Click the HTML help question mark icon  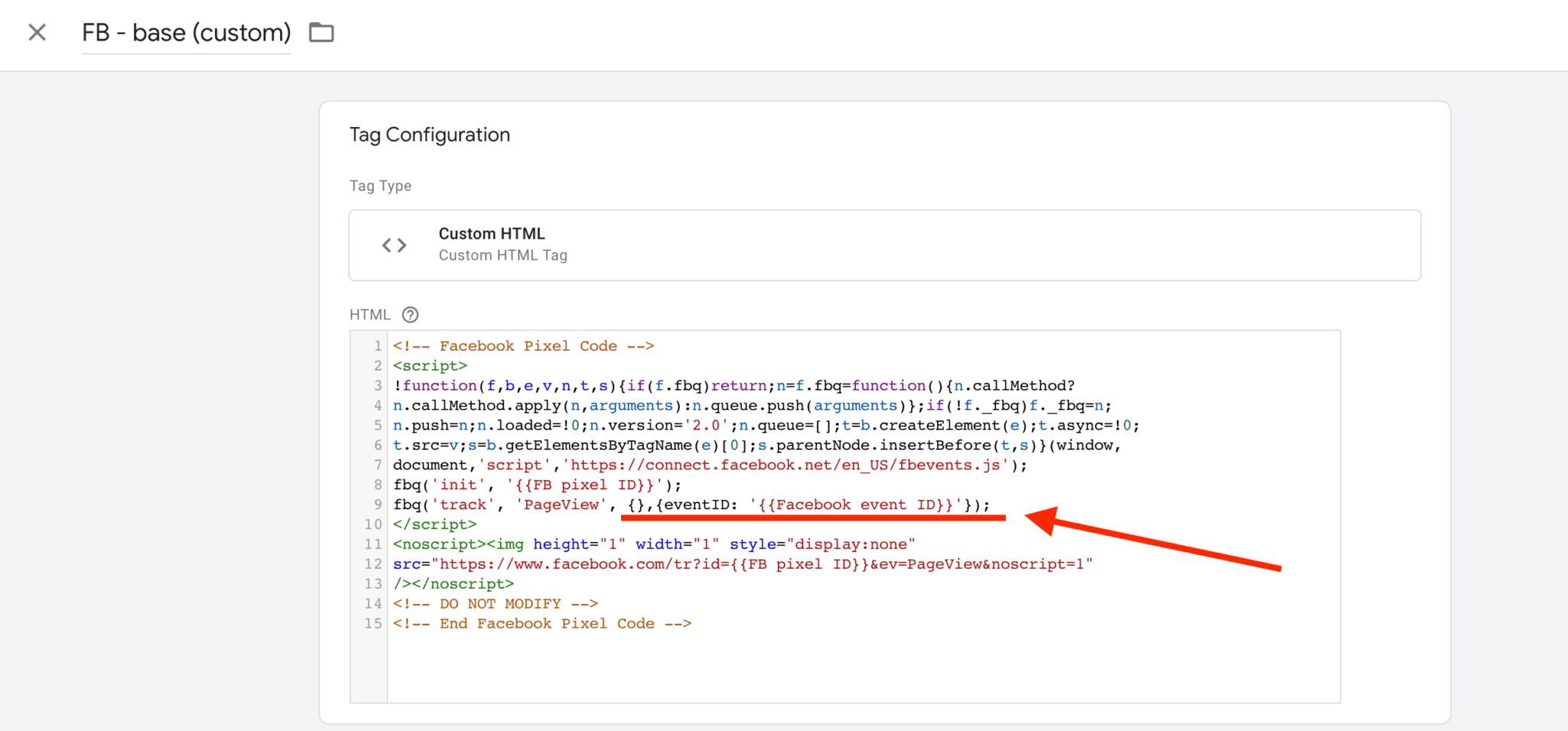coord(411,315)
